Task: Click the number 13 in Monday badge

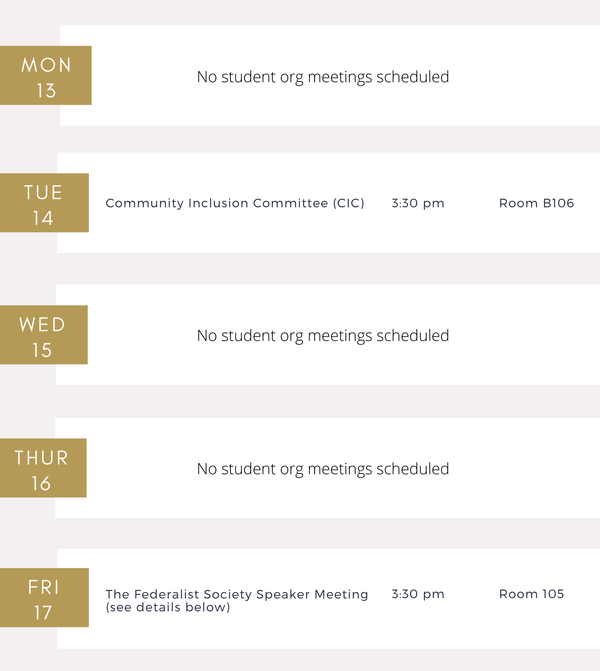Action: (x=46, y=91)
